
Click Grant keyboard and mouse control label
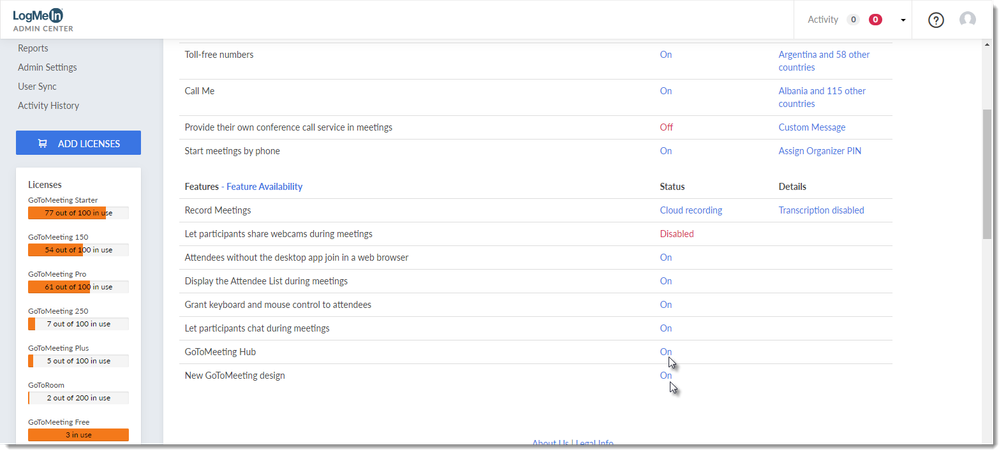click(x=278, y=305)
